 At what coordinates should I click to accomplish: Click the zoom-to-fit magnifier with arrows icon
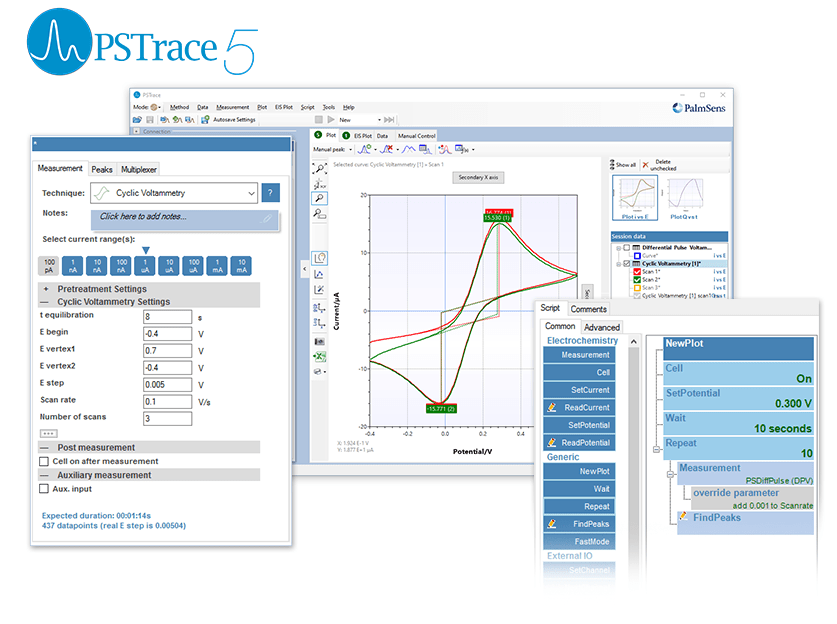click(x=320, y=169)
